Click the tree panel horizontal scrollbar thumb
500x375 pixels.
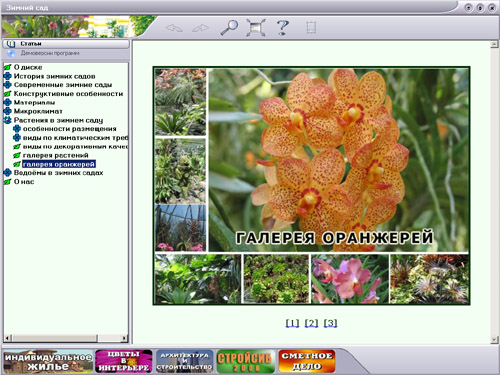(x=55, y=338)
